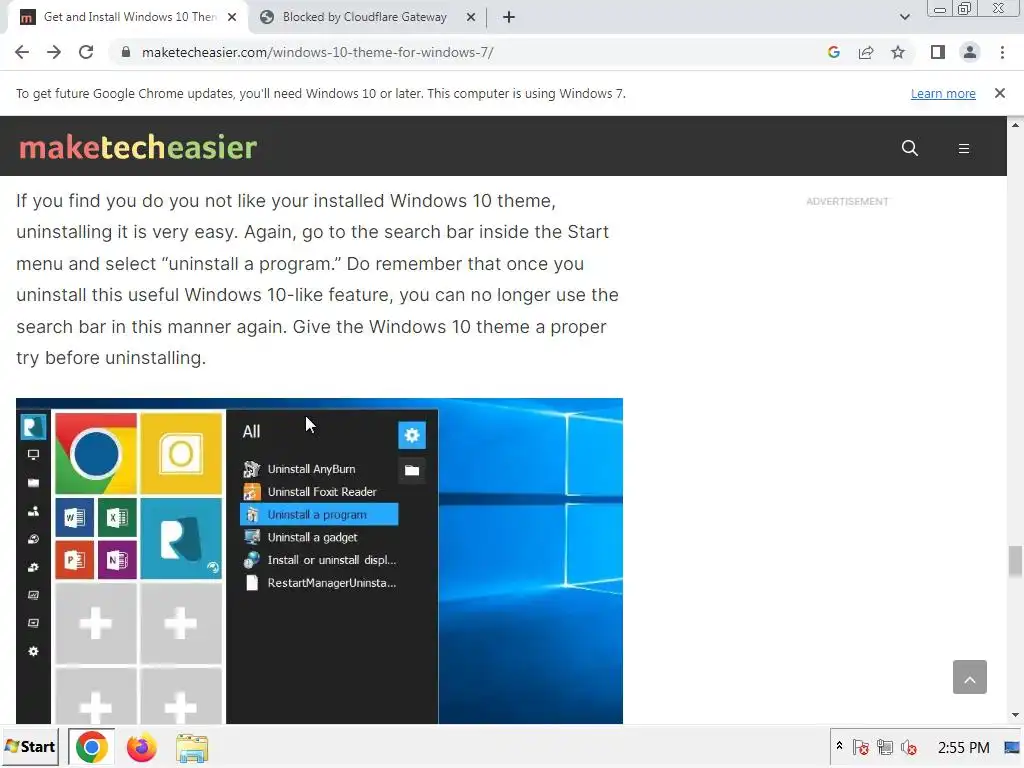Open Chrome's side panel
The image size is (1024, 768).
938,52
